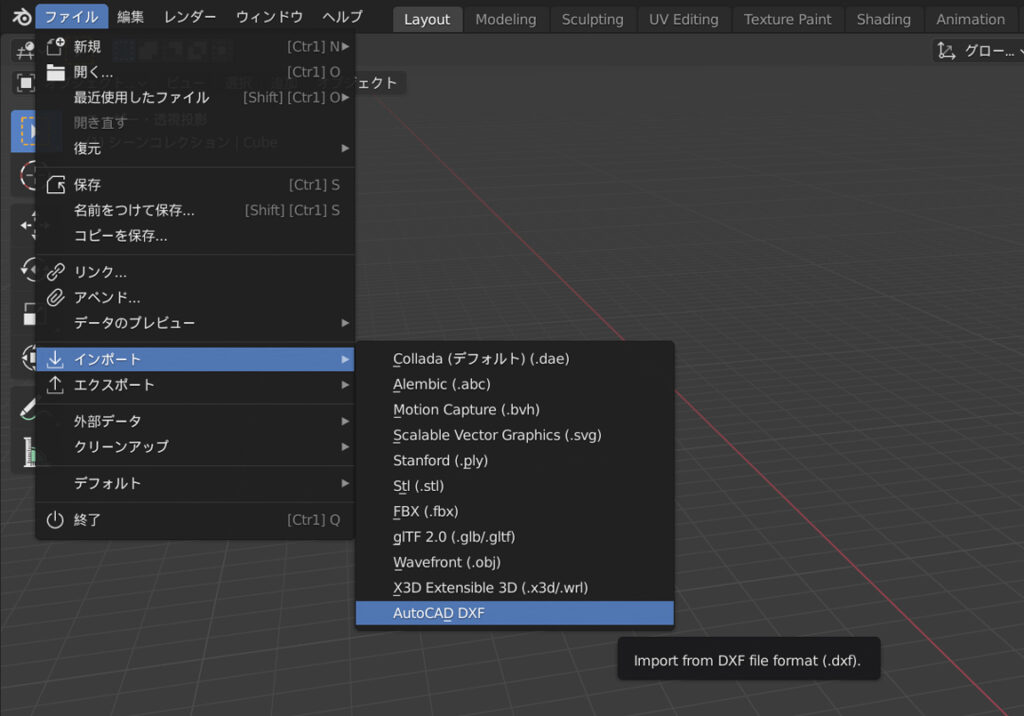Select the Cursor tool
Viewport: 1024px width, 716px height.
pos(26,175)
